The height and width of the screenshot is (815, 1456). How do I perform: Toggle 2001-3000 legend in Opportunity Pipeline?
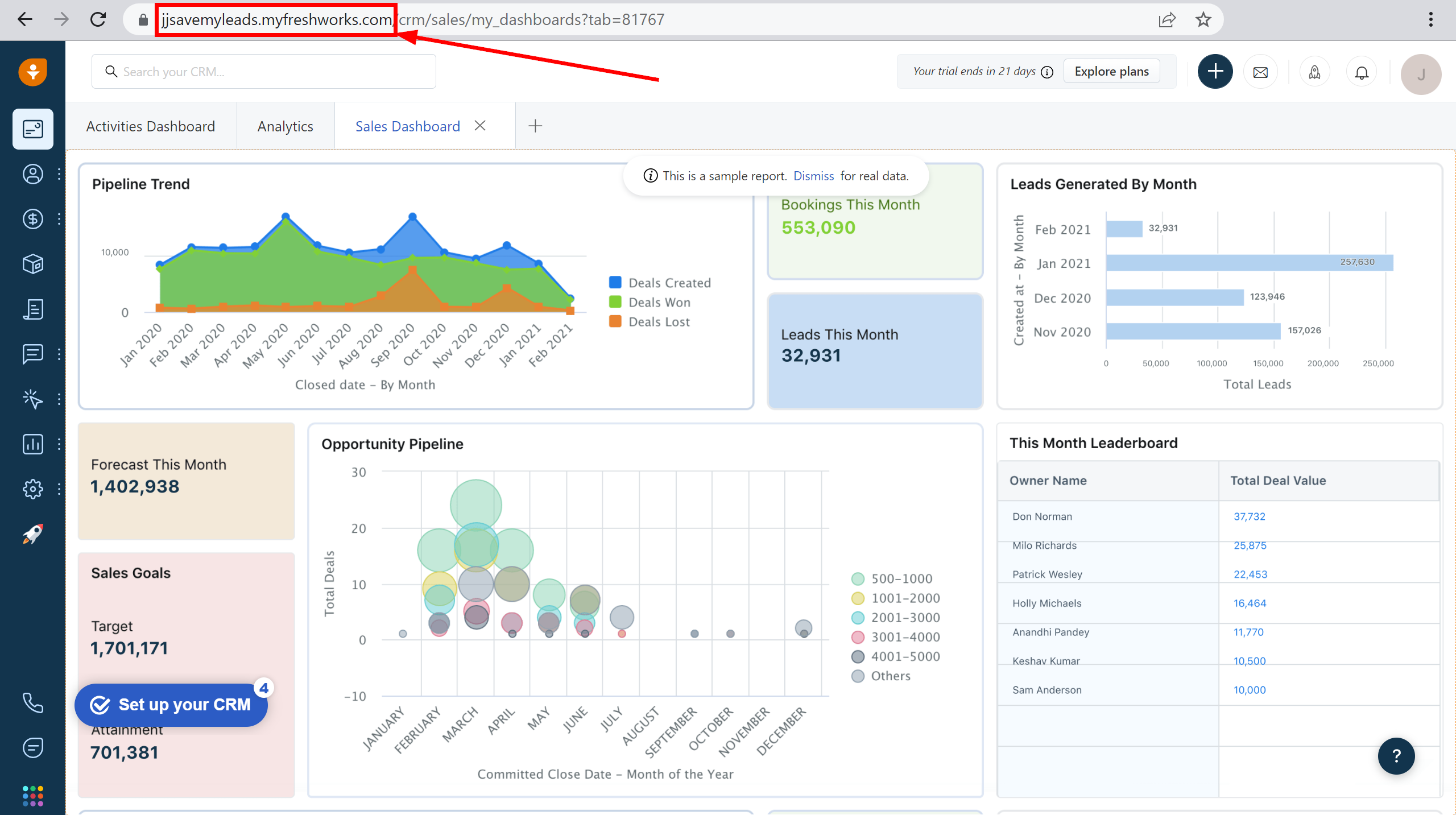858,618
